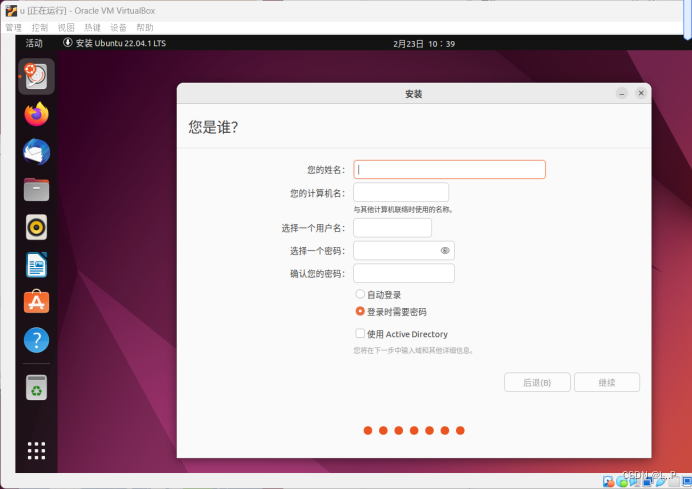Open the 管理 menu in VirtualBox
This screenshot has width=692, height=489.
(13, 28)
